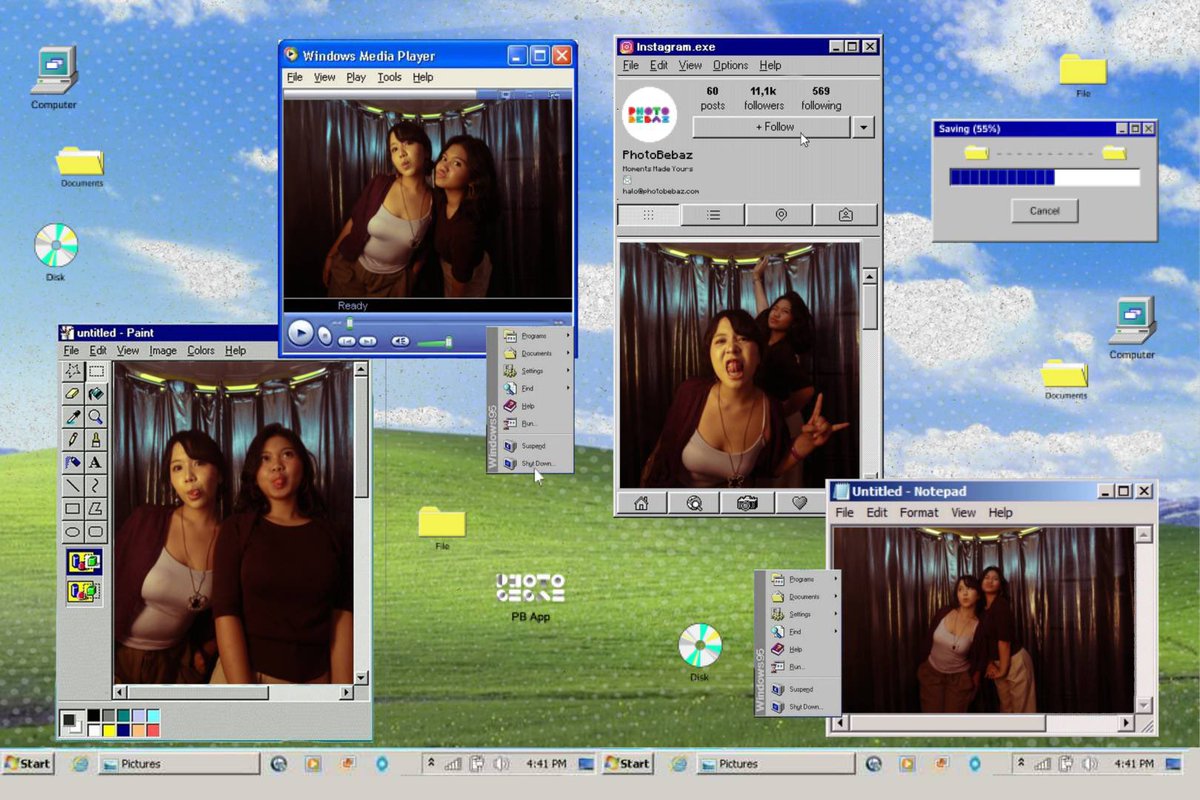This screenshot has width=1200, height=800.
Task: Click the Saving progress bar
Action: [1044, 177]
